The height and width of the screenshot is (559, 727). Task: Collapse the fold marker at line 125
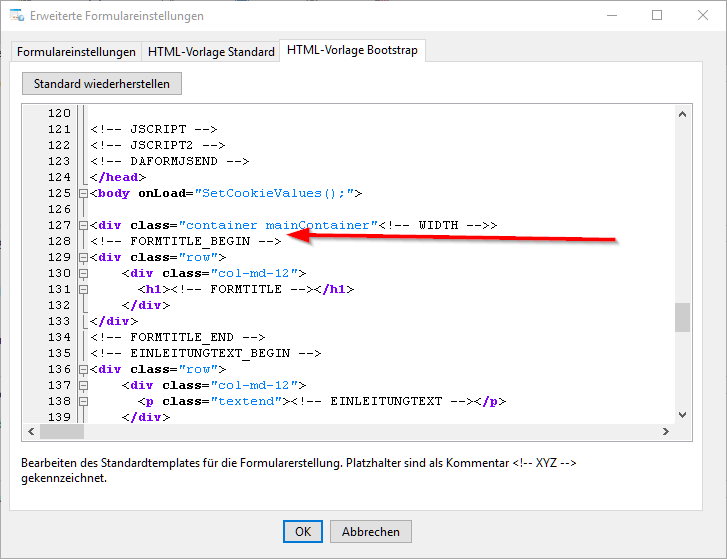coord(83,193)
